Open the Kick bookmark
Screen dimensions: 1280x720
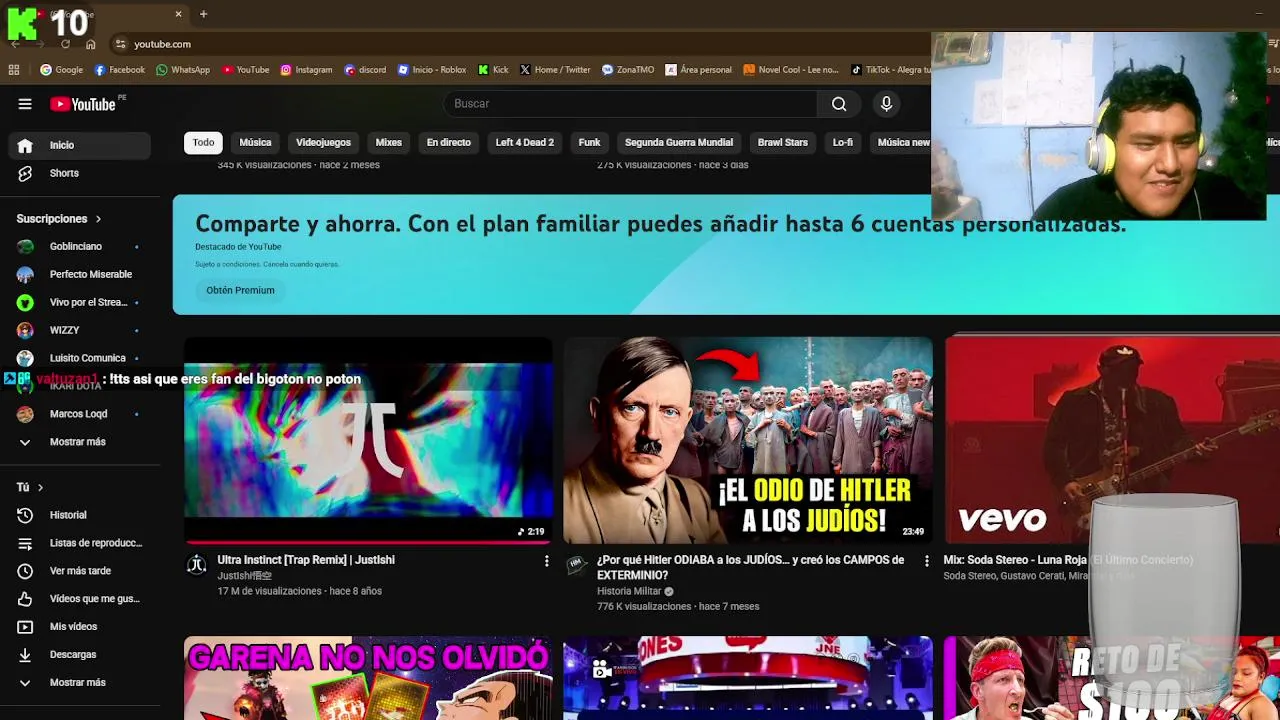[494, 70]
